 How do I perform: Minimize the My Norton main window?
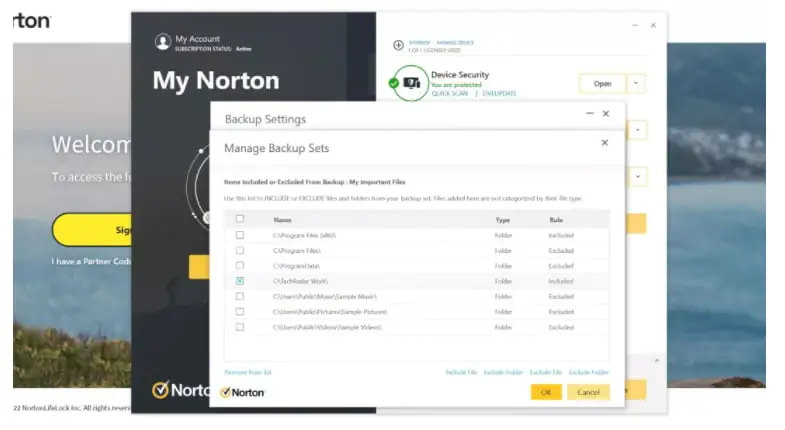(636, 25)
